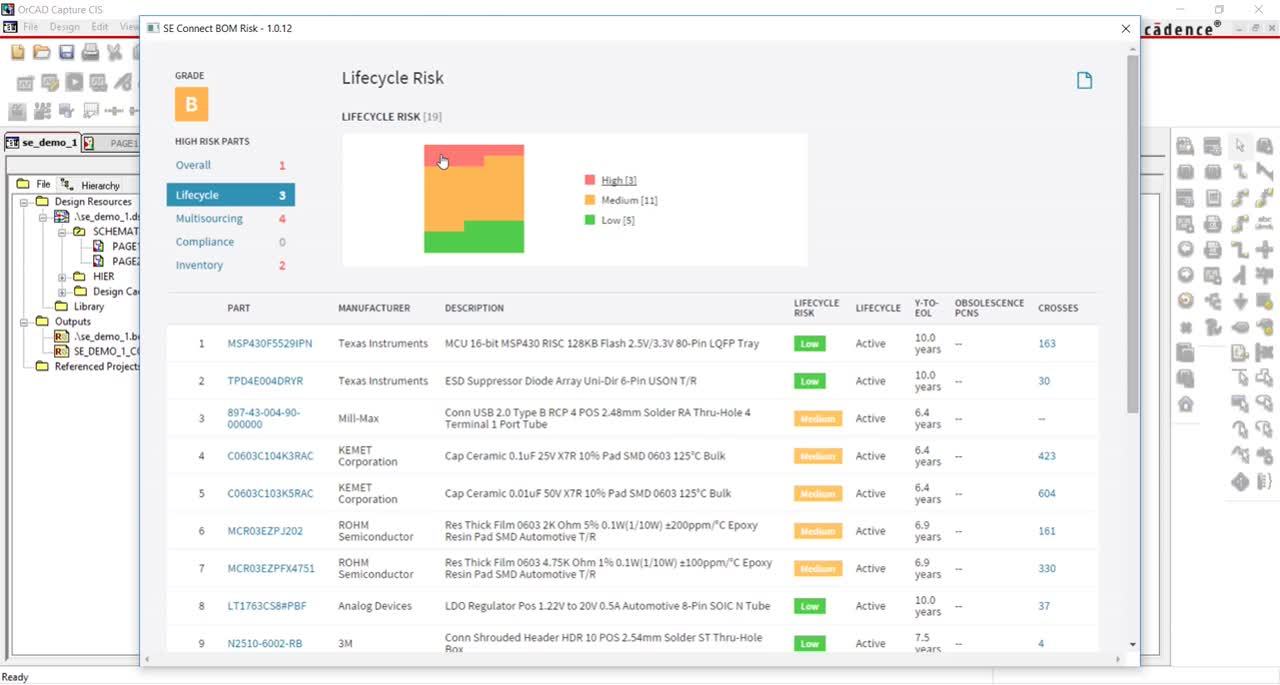The height and width of the screenshot is (685, 1280).
Task: Collapse the Outputs tree node
Action: coord(23,322)
